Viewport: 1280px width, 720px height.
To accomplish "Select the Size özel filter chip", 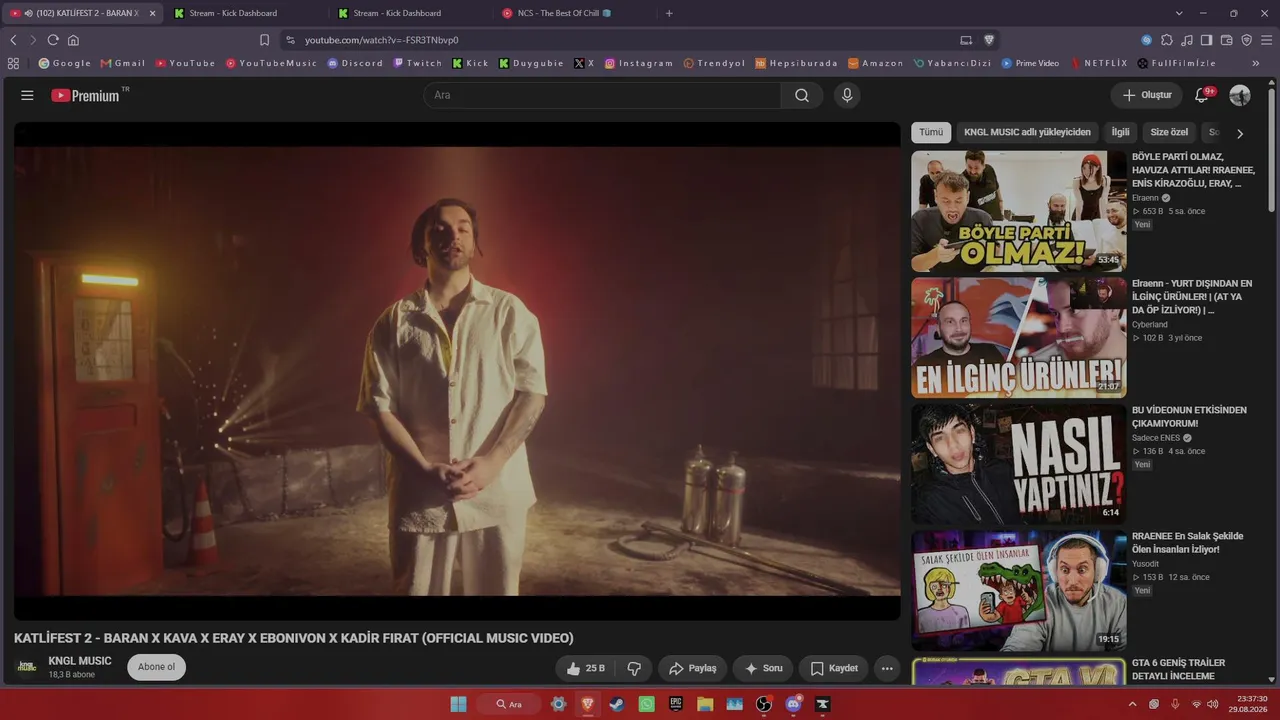I will (x=1169, y=132).
